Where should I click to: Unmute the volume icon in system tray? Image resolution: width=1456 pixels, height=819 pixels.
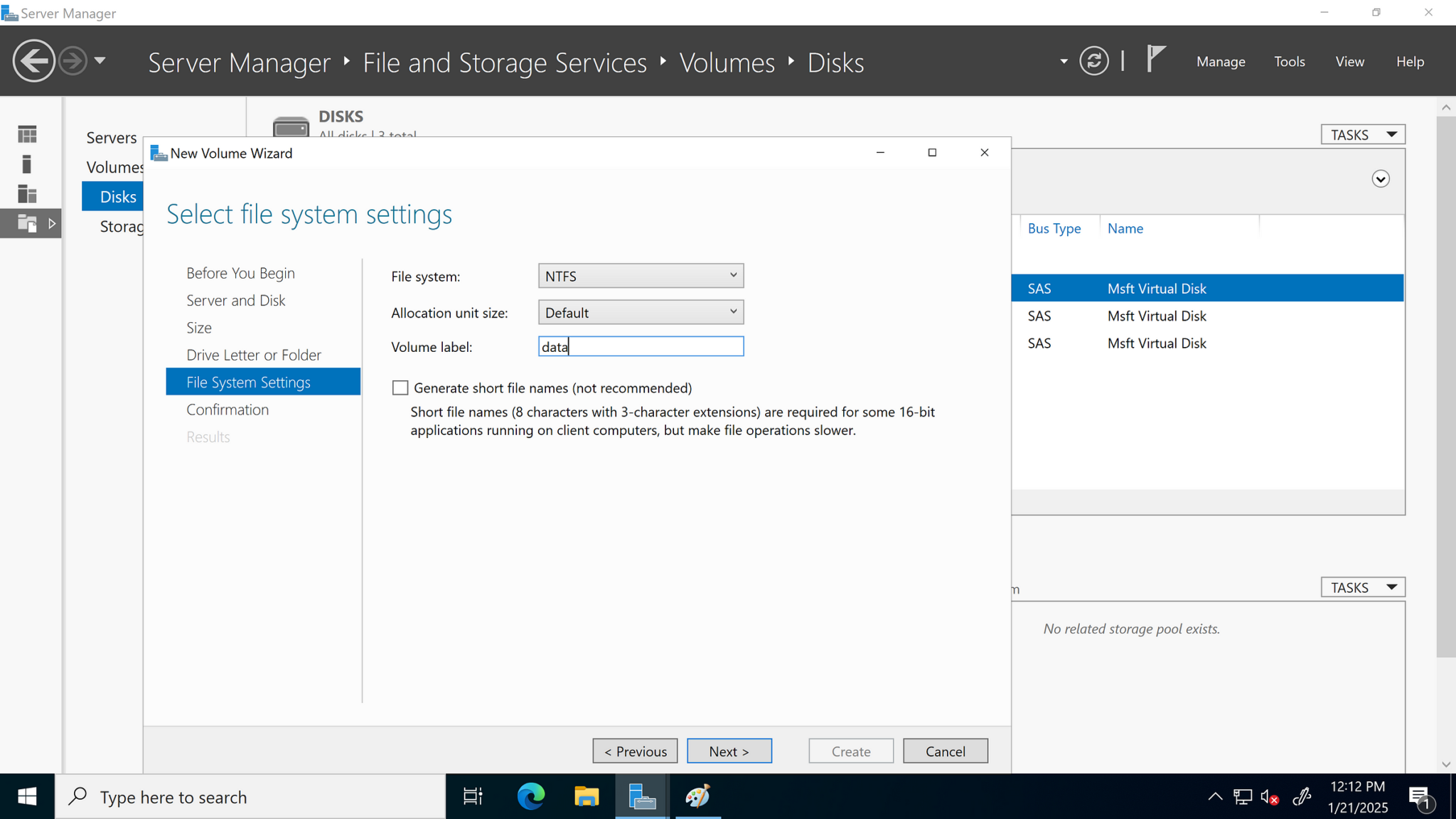(1270, 796)
